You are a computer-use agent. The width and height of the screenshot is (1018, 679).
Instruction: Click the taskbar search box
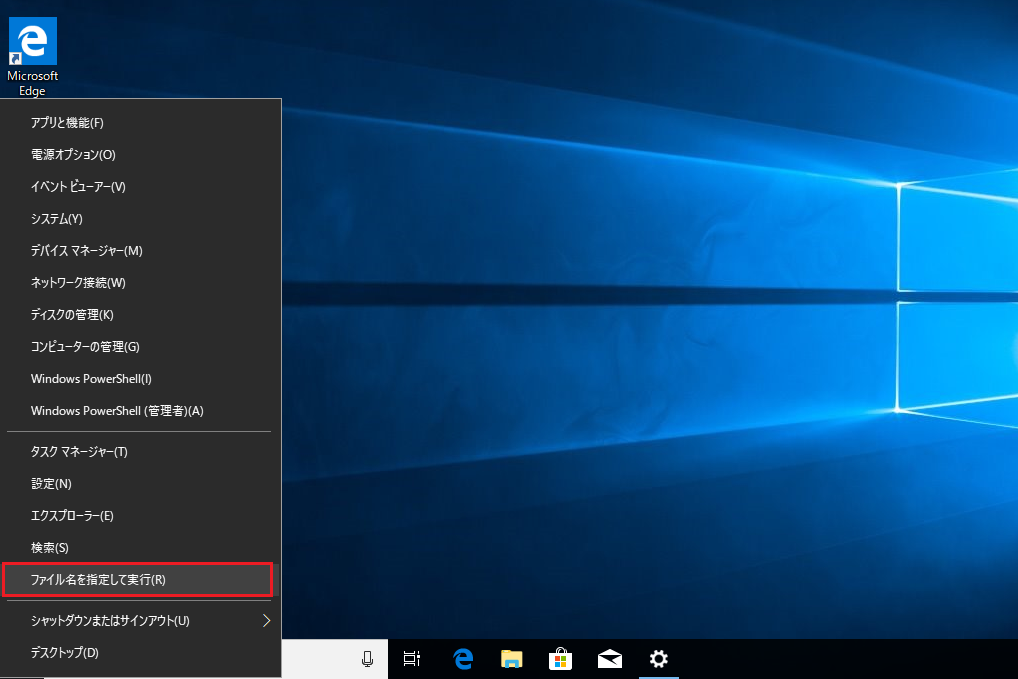pyautogui.click(x=334, y=659)
